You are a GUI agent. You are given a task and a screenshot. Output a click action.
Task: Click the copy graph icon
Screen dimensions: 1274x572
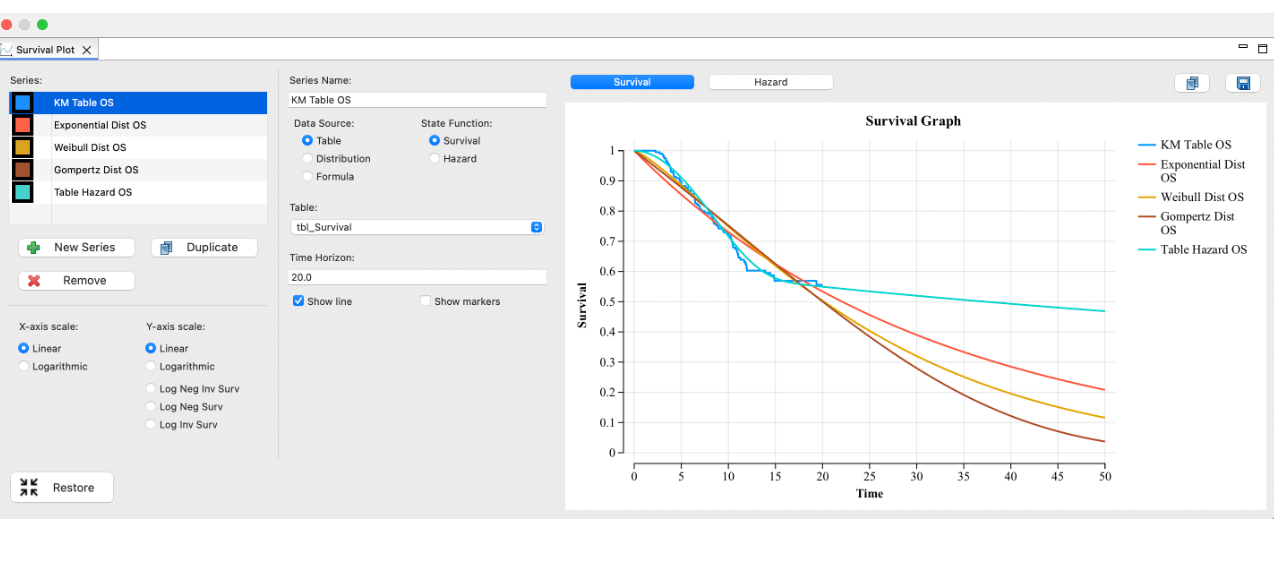coord(1191,84)
